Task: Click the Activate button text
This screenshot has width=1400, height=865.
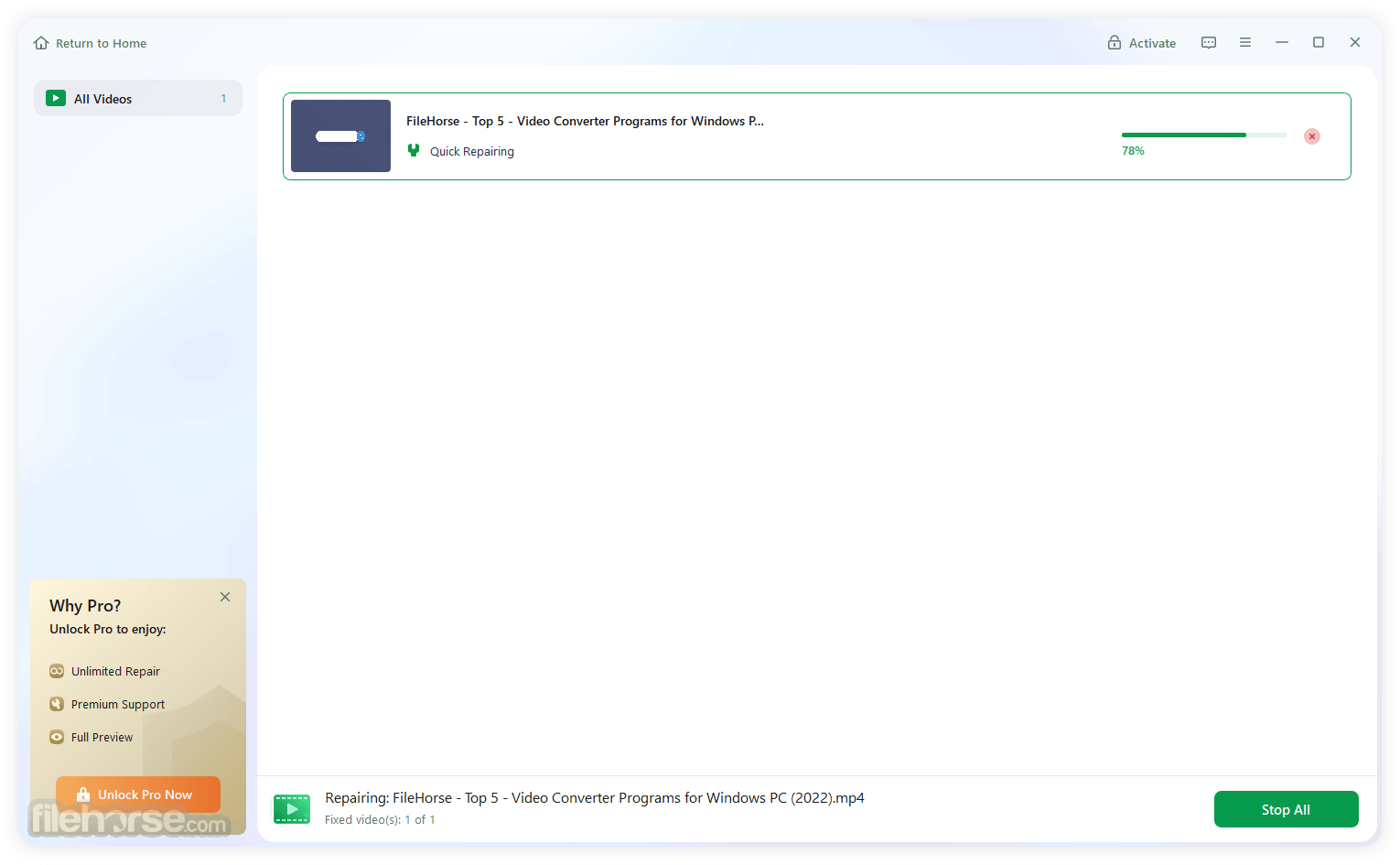Action: click(x=1152, y=43)
